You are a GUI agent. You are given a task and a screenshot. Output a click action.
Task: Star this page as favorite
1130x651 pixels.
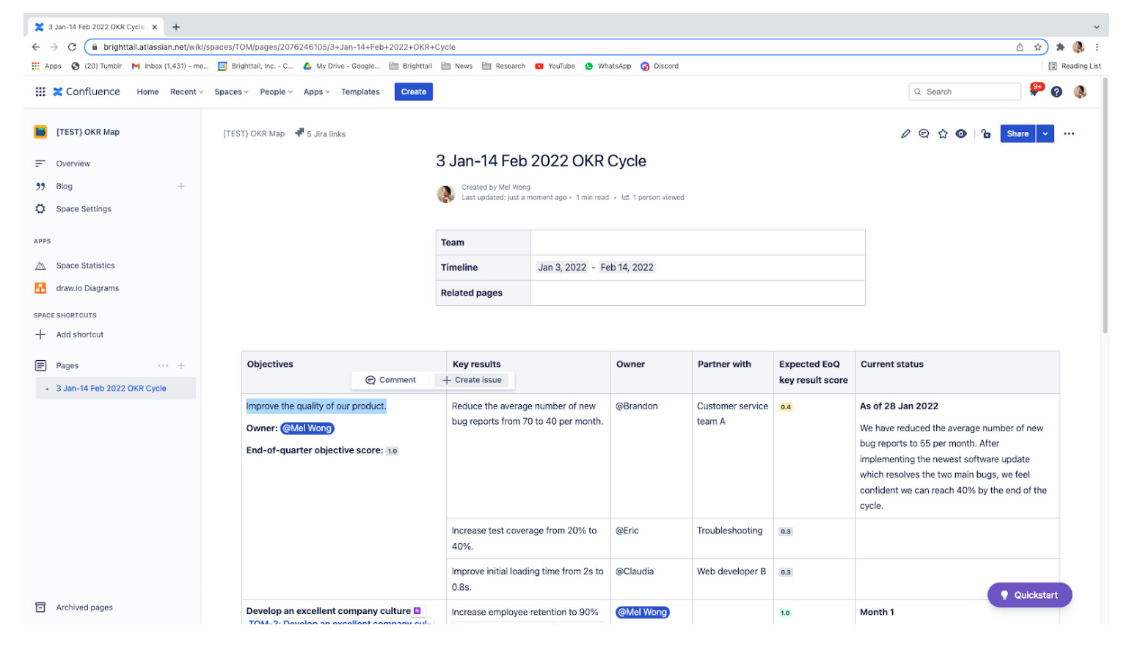943,133
